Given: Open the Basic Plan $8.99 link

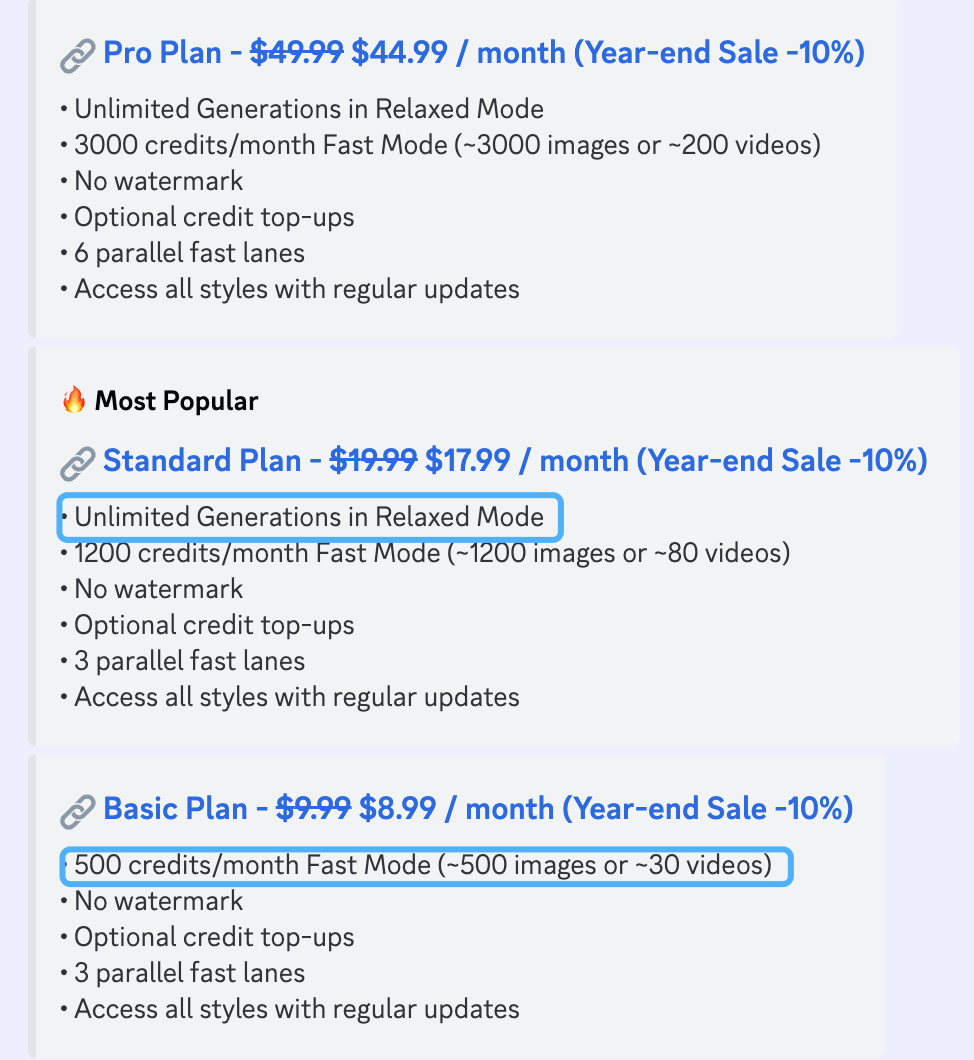Looking at the screenshot, I should (478, 809).
